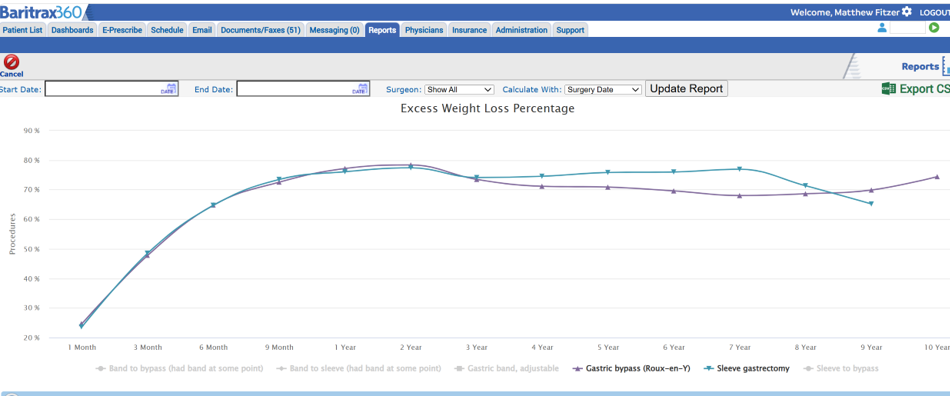Toggle Sleeve gastrectomy legend series
Image resolution: width=950 pixels, height=396 pixels.
748,368
